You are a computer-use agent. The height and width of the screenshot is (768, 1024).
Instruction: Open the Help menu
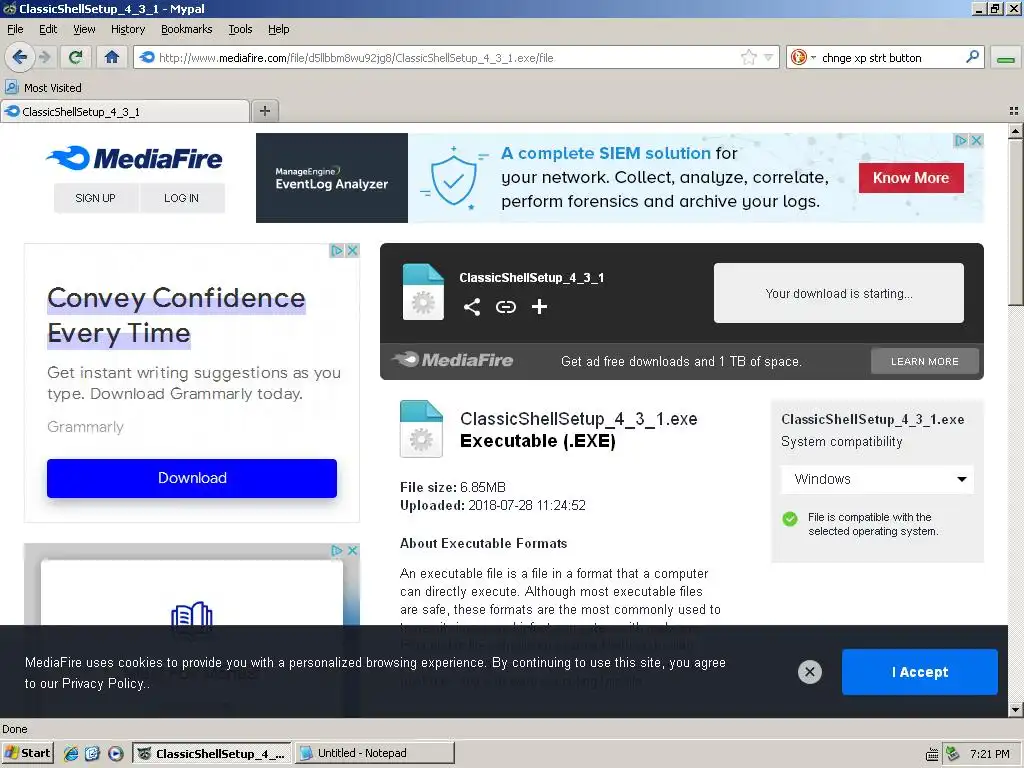pos(278,29)
